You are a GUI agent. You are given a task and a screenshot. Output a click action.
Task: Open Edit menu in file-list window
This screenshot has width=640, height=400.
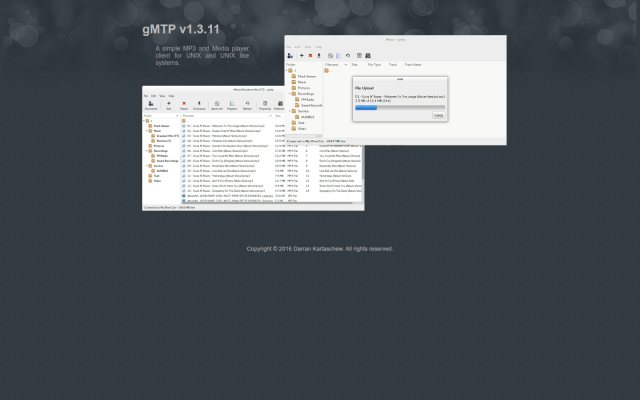(153, 96)
